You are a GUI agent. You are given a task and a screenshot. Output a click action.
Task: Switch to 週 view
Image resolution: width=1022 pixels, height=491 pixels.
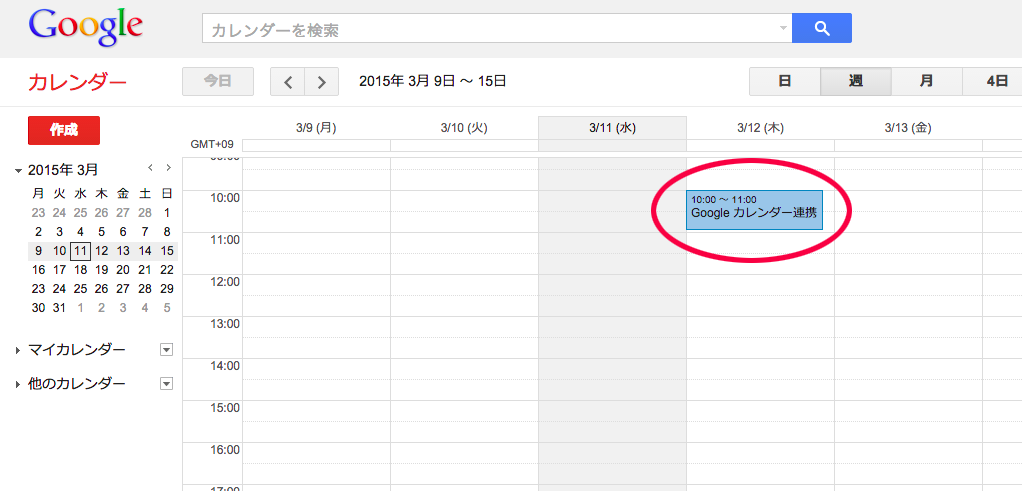(x=855, y=82)
